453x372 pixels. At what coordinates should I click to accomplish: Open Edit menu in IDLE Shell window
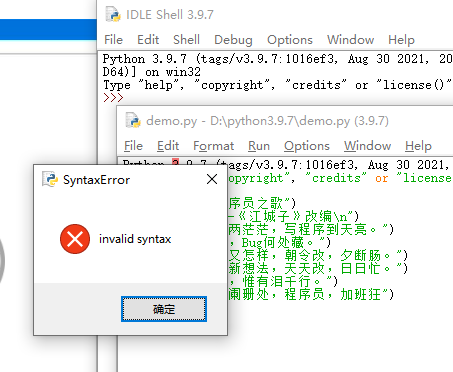(x=148, y=40)
